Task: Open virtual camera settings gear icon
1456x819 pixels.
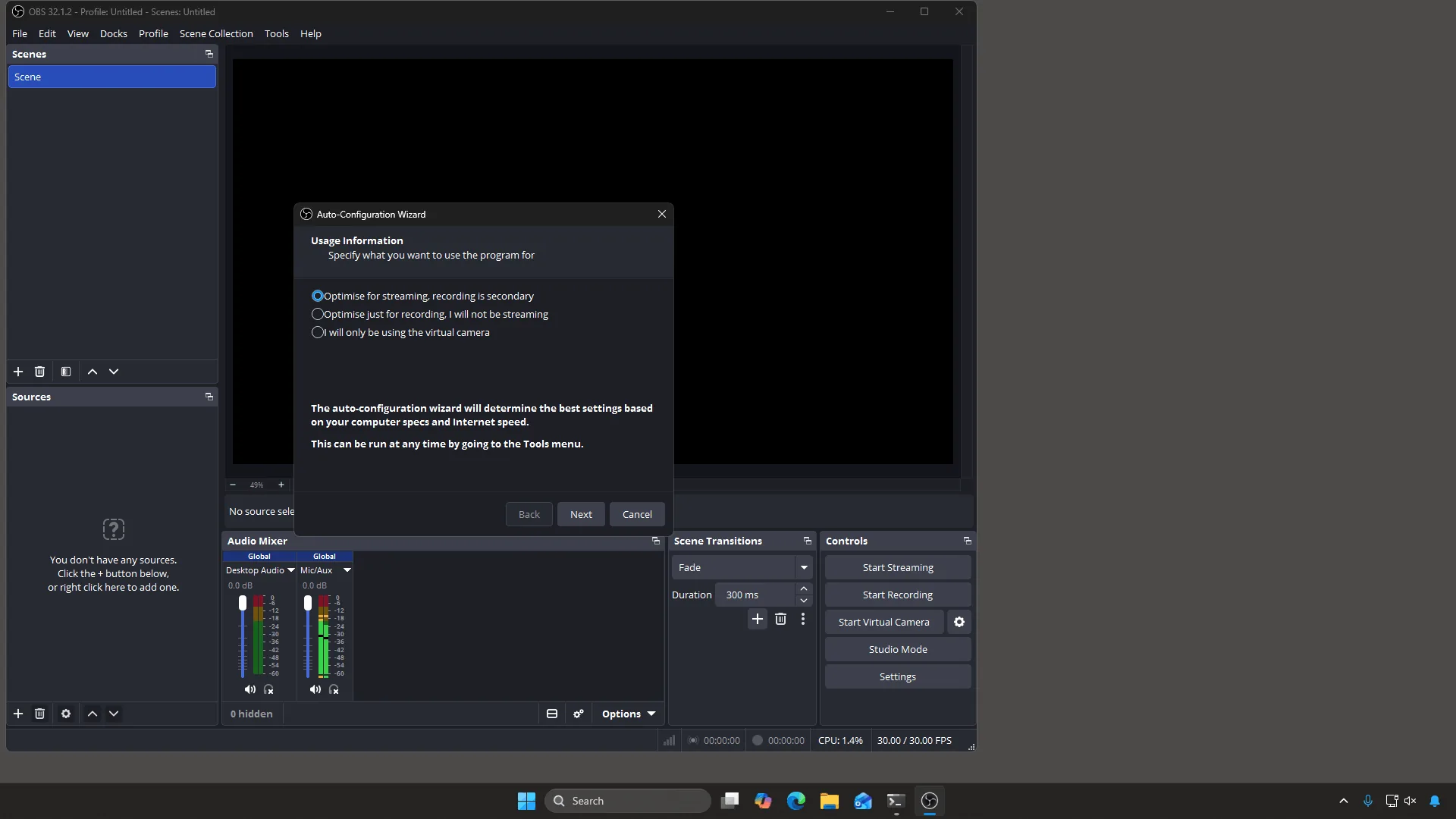Action: (959, 622)
